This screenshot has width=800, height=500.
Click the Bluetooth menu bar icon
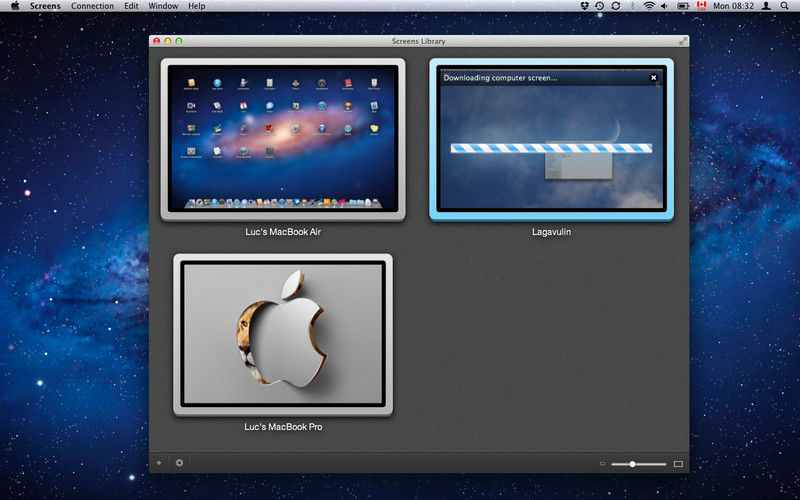point(633,6)
